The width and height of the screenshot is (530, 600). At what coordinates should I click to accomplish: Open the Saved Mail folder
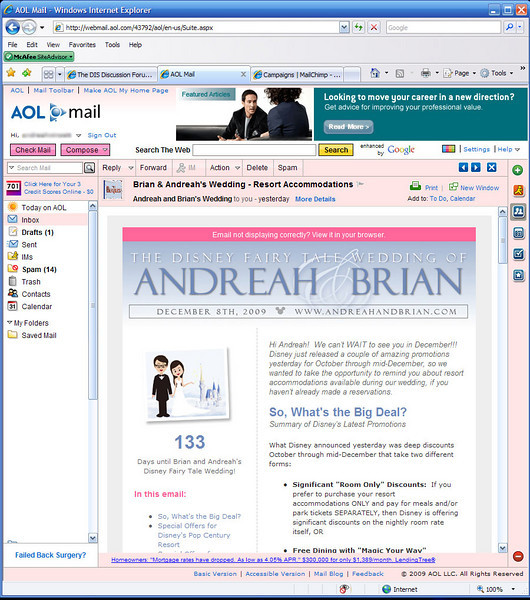click(39, 335)
